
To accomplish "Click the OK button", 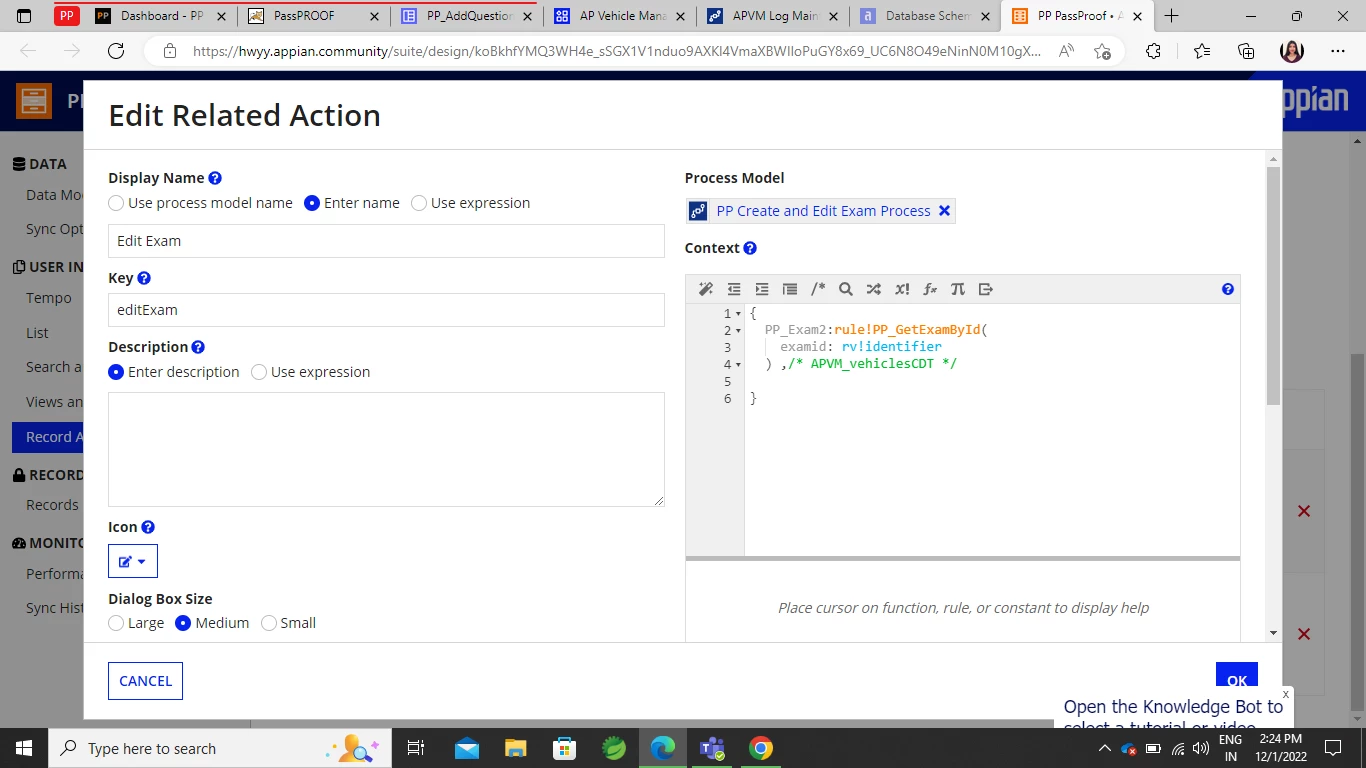I will (1237, 680).
